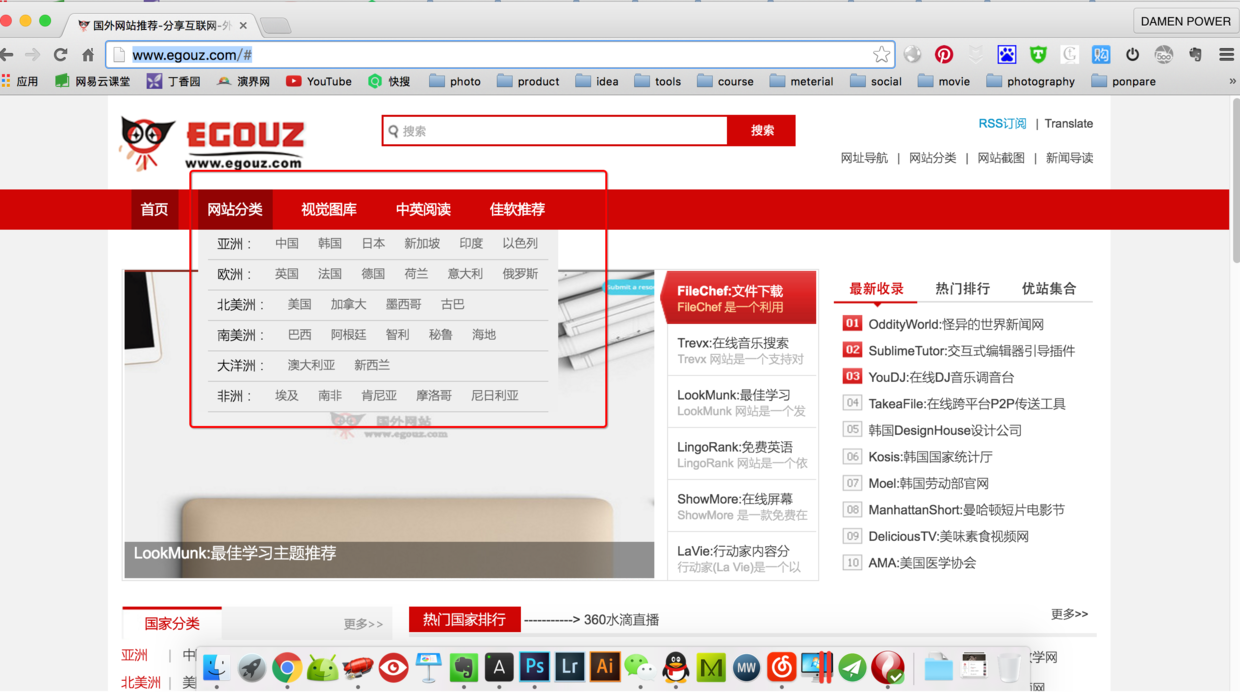Click the Evernote Web Clipper extension icon
The image size is (1240, 692).
1195,54
